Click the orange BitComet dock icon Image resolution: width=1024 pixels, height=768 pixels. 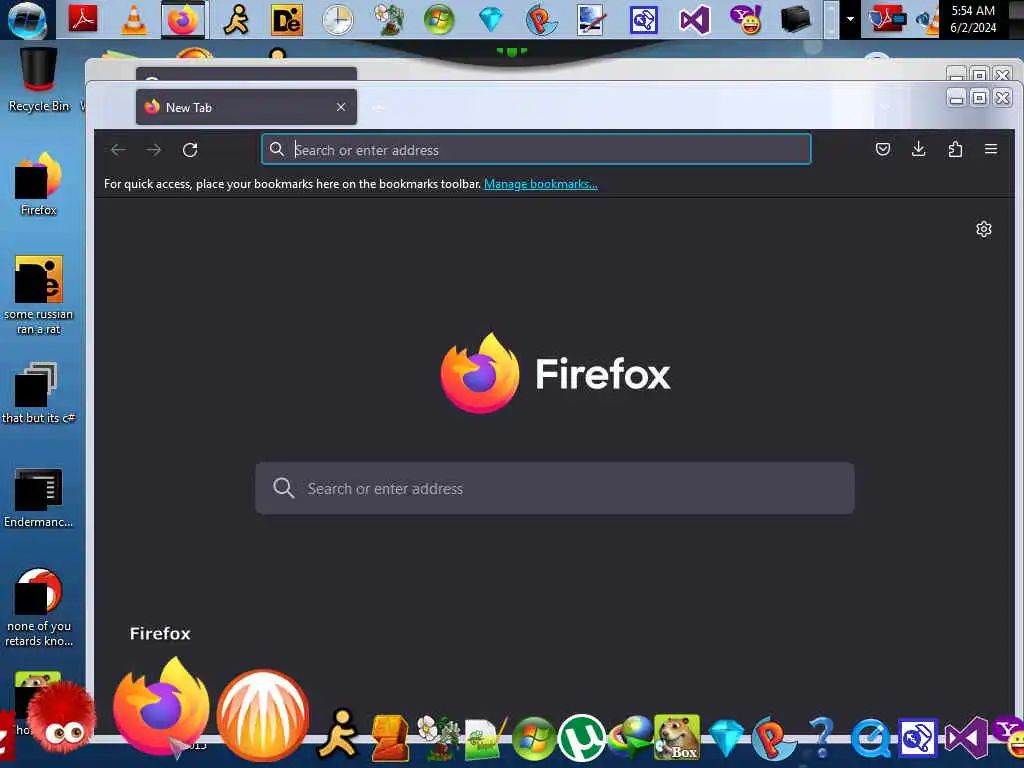(263, 715)
